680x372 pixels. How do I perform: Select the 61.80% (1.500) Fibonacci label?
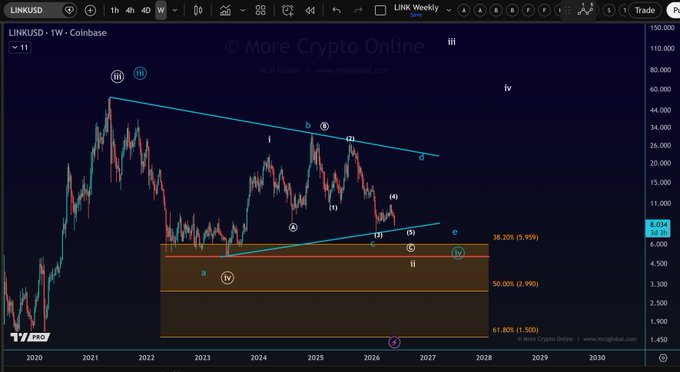click(x=515, y=330)
